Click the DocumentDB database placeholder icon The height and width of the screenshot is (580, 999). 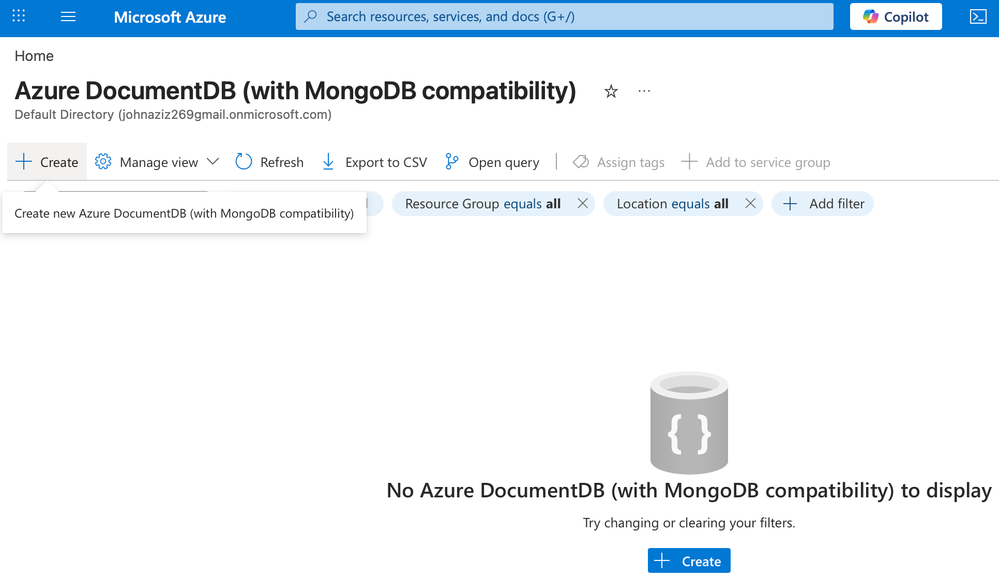[689, 423]
